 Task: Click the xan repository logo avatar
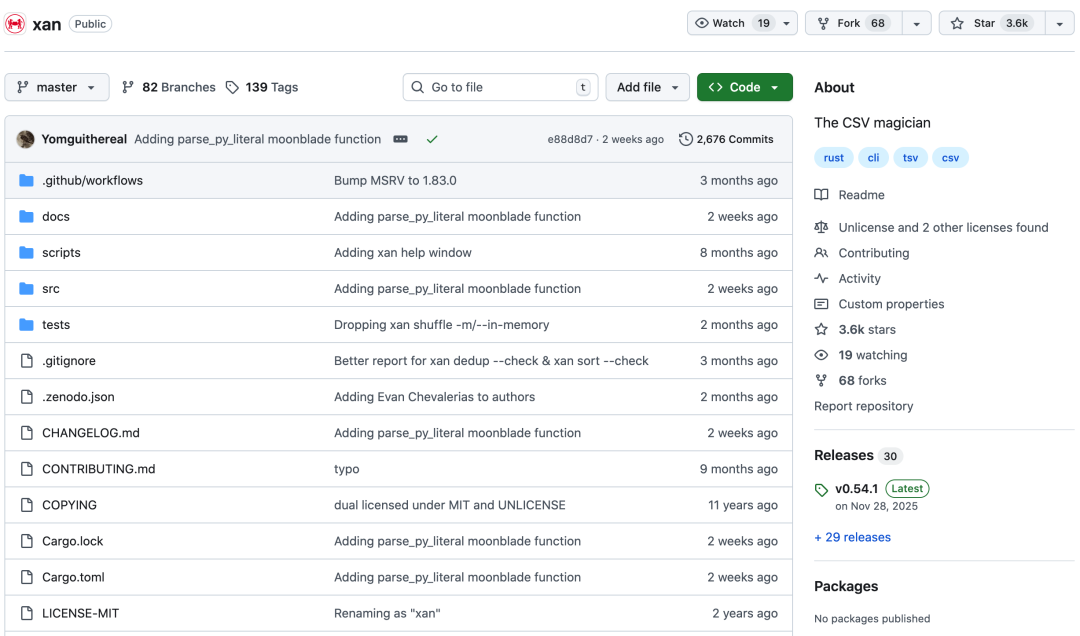[x=15, y=23]
